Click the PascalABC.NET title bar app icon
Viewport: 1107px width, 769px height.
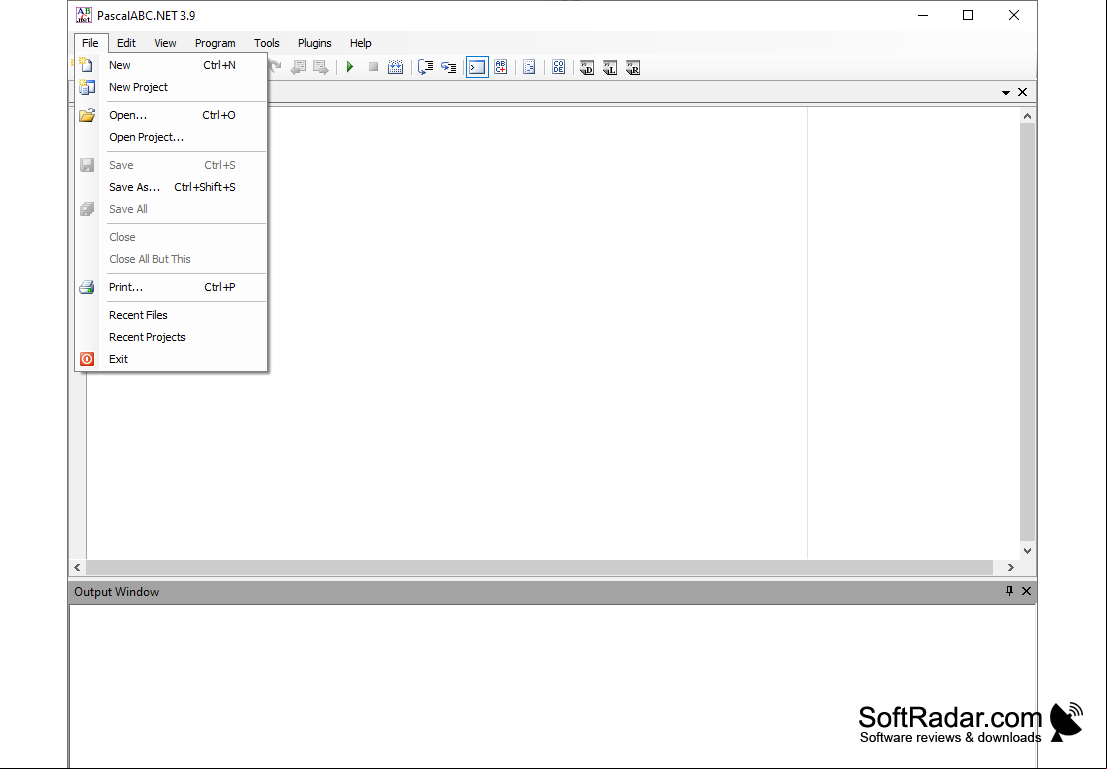(x=84, y=15)
